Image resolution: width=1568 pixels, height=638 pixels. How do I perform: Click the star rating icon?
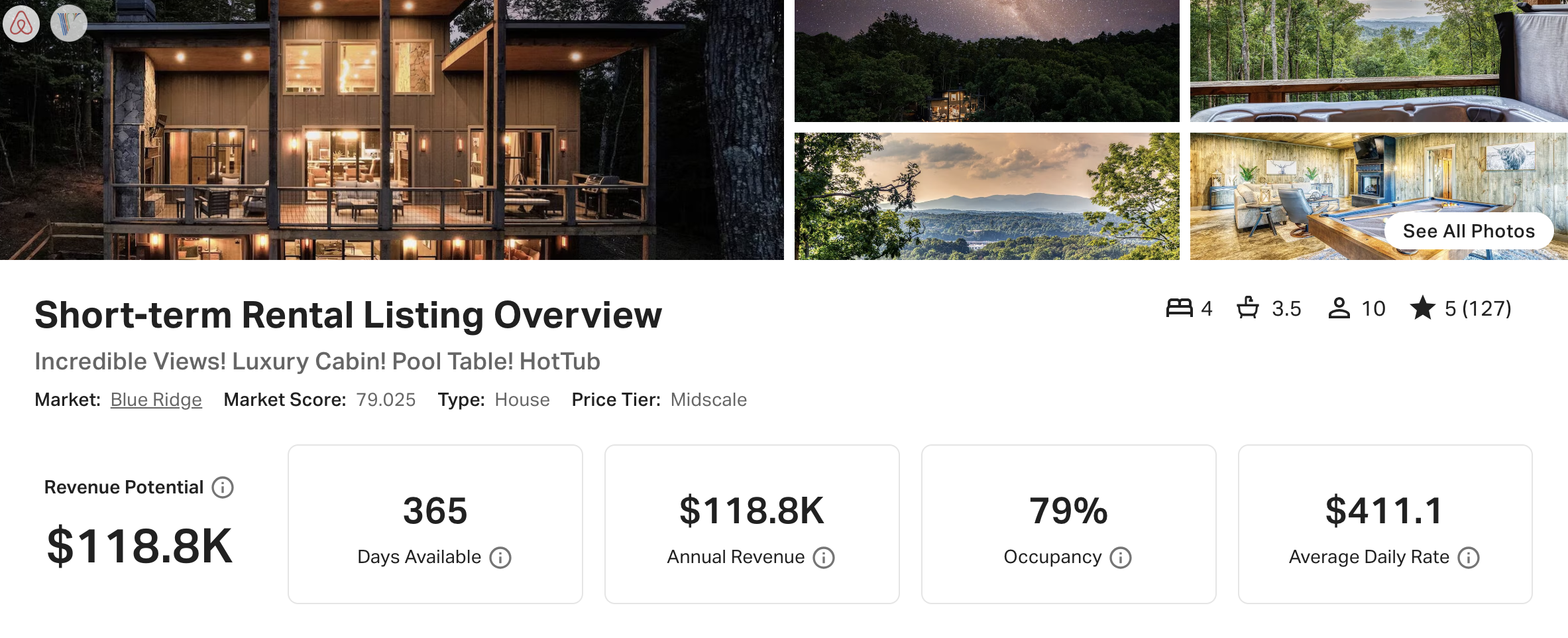pyautogui.click(x=1423, y=308)
